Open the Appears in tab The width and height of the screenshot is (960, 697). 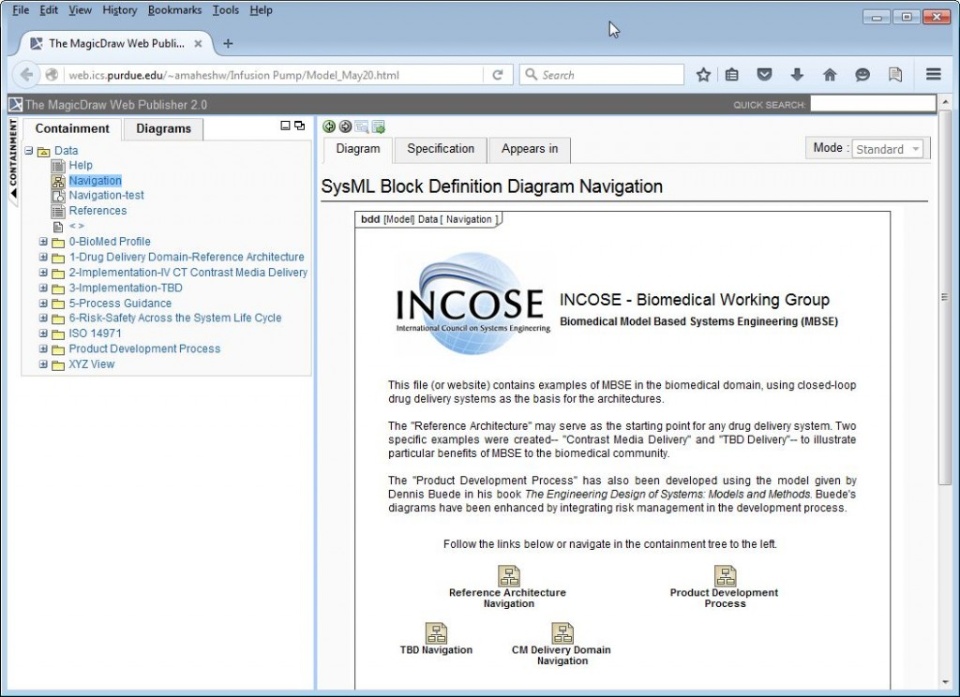tap(530, 149)
